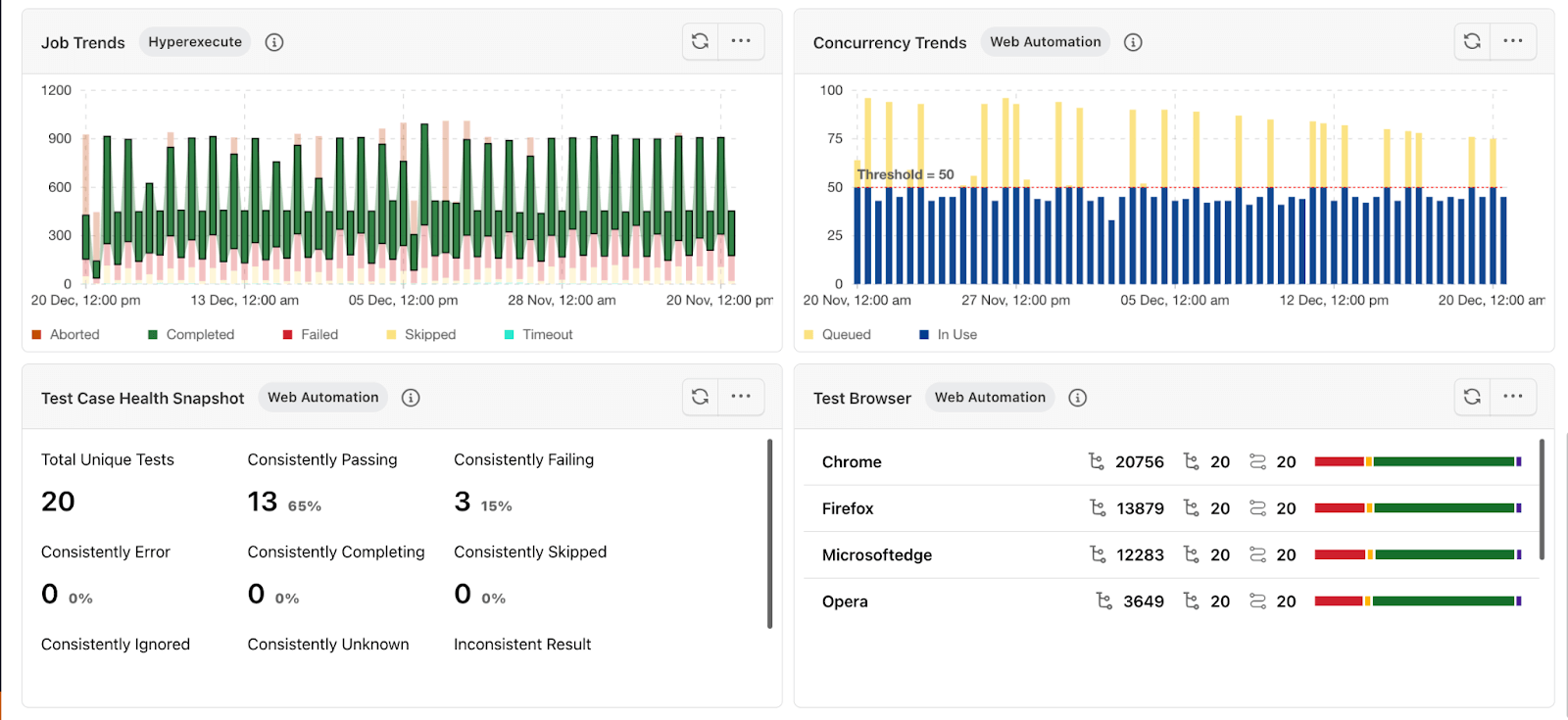Refresh Test Case Health Snapshot
The image size is (1568, 720).
click(x=701, y=397)
